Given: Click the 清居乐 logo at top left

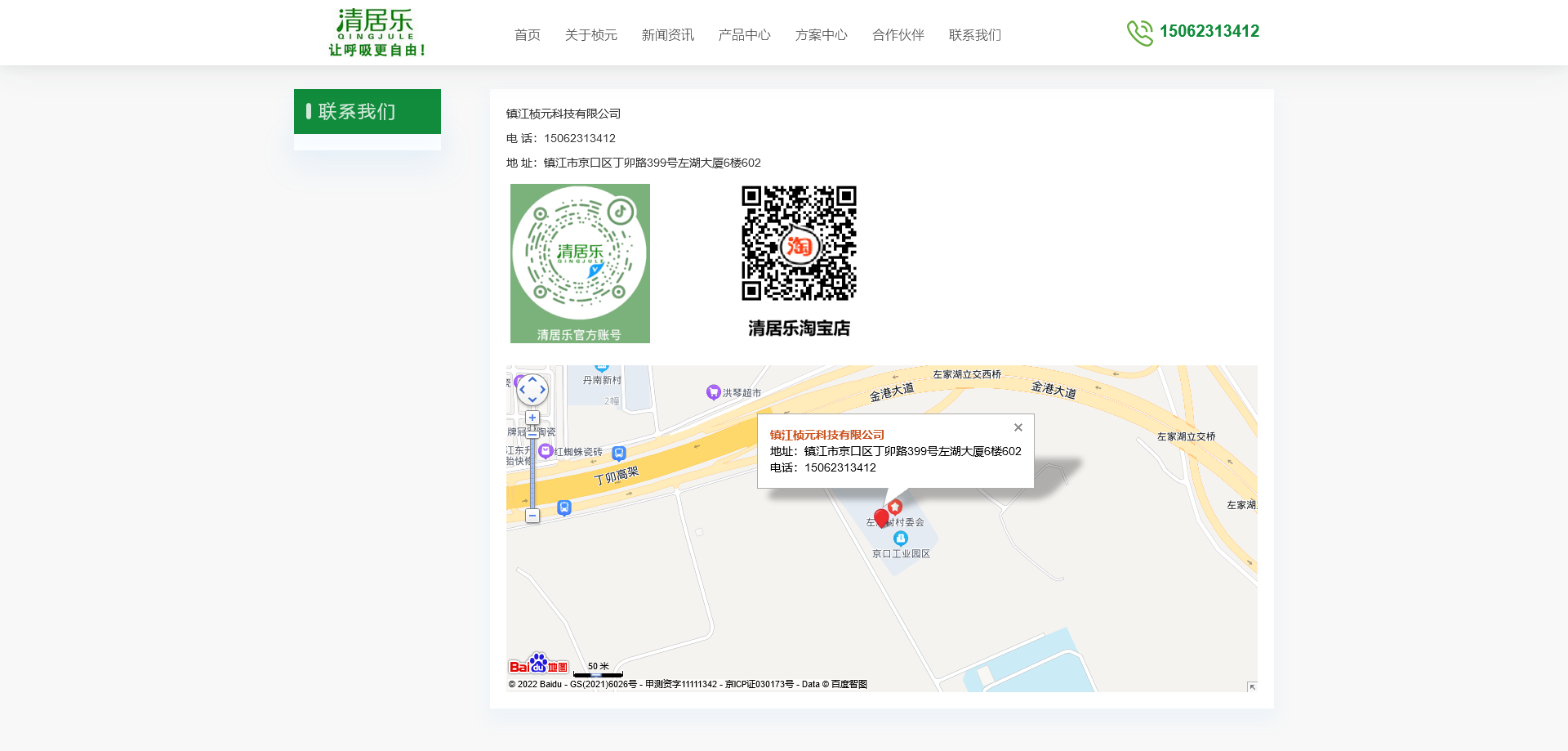Looking at the screenshot, I should [x=374, y=31].
